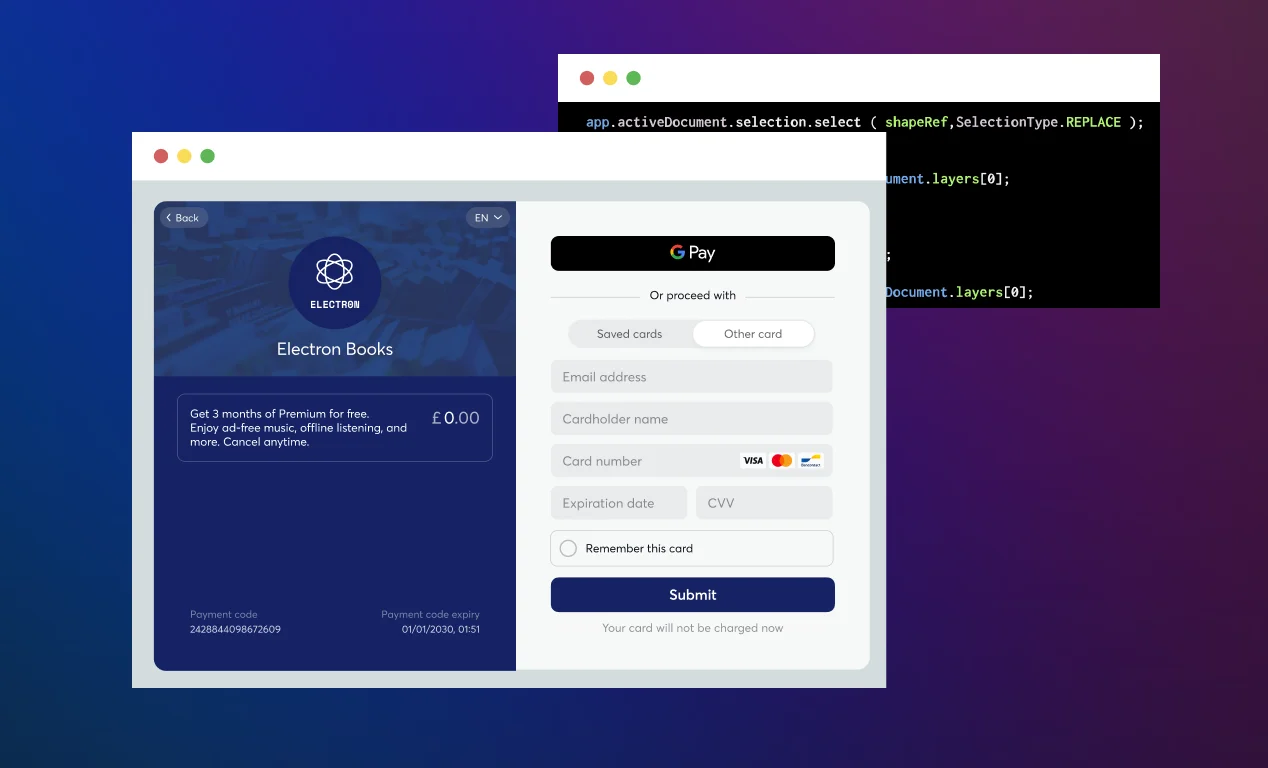Minimize the code window using yellow dot

610,78
